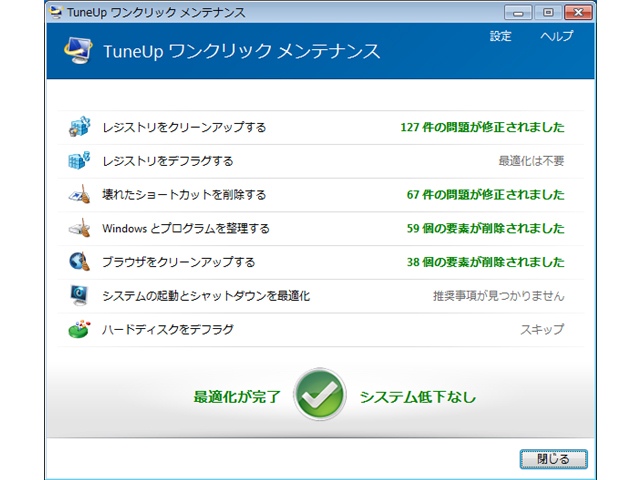Screen dimensions: 640x480
Task: Select Windows とプログラムを整理する text
Action: point(186,229)
